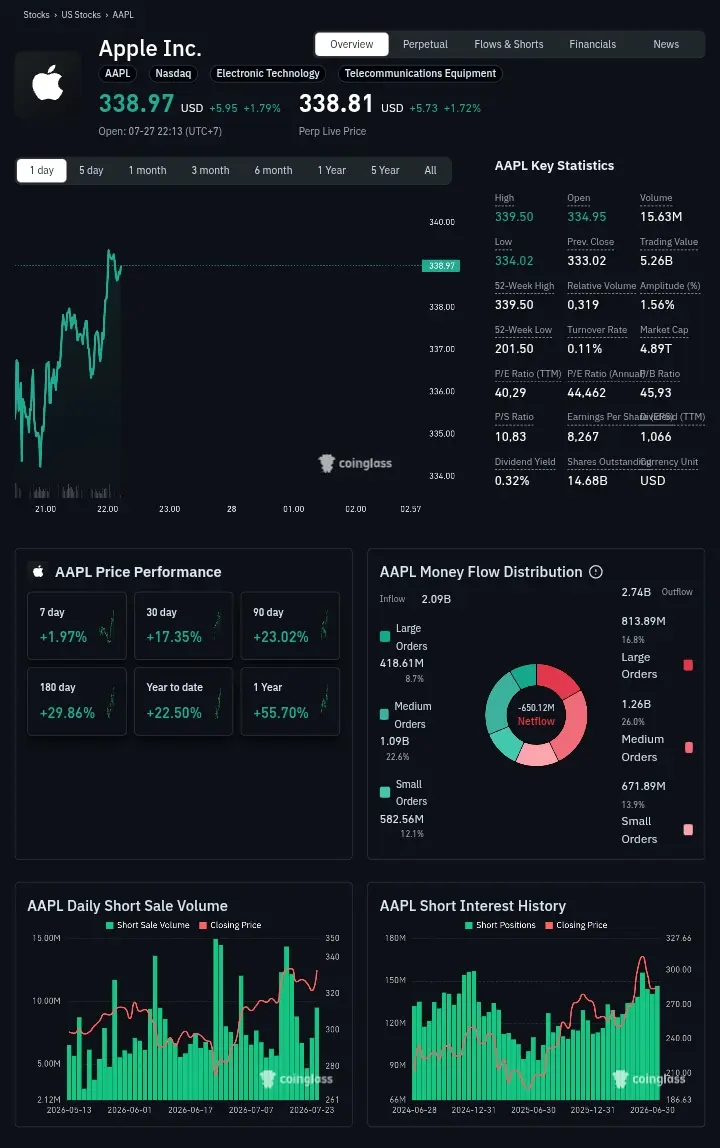This screenshot has width=720, height=1148.
Task: Click the Netflow donut chart center
Action: (x=536, y=715)
